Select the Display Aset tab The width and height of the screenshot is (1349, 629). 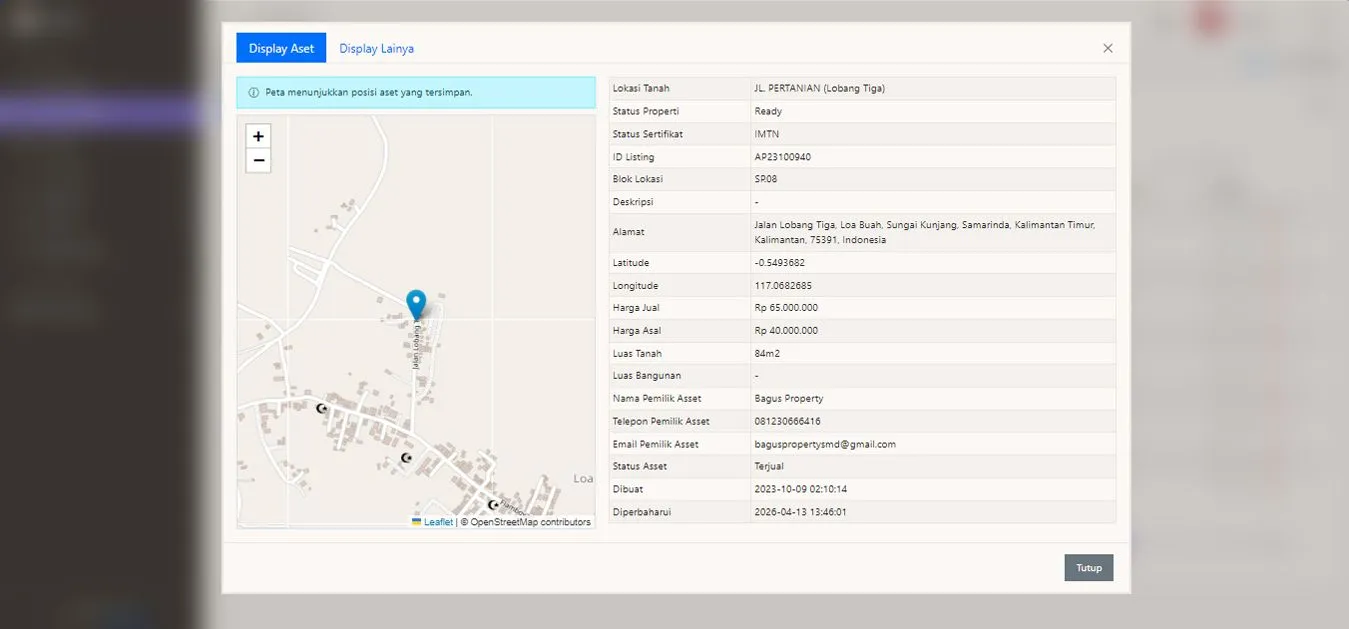[x=281, y=48]
